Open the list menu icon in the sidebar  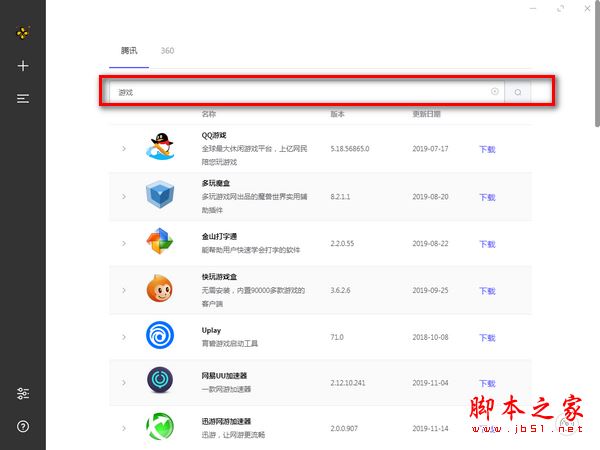point(23,99)
